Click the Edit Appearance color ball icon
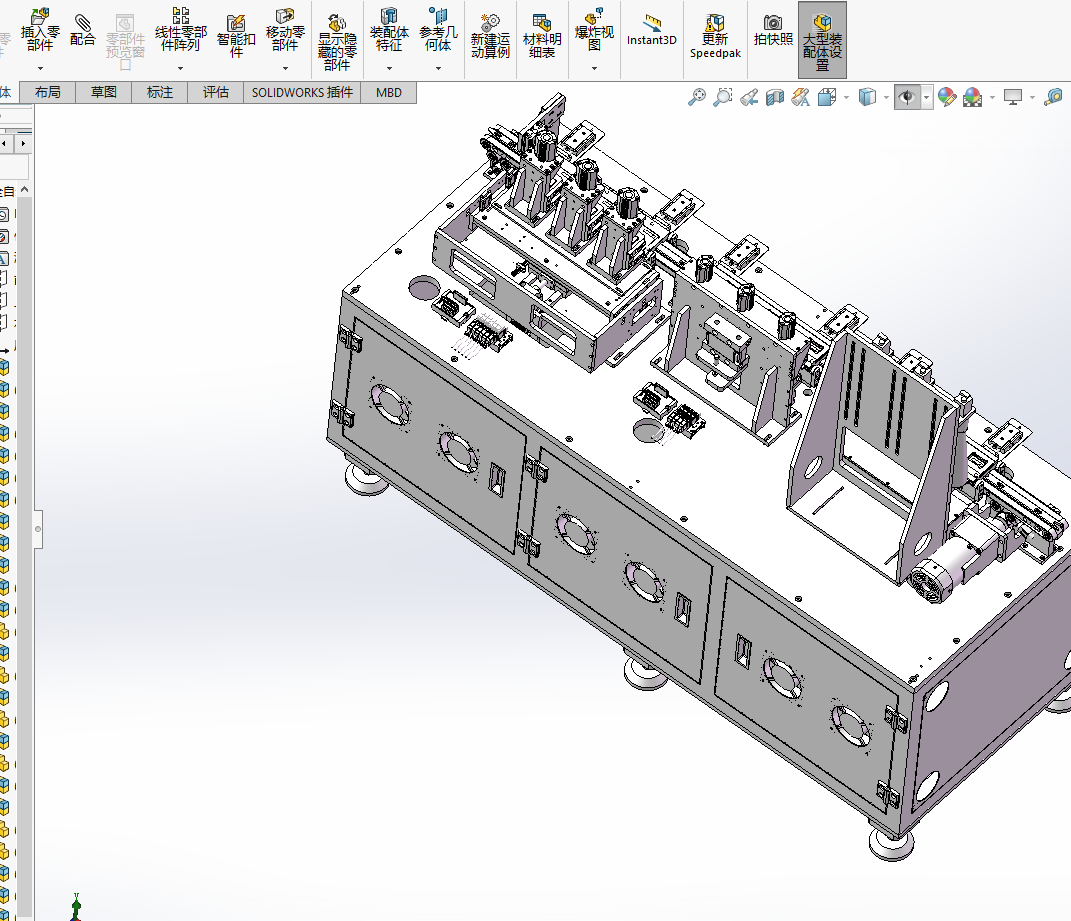This screenshot has width=1071, height=921. 946,97
